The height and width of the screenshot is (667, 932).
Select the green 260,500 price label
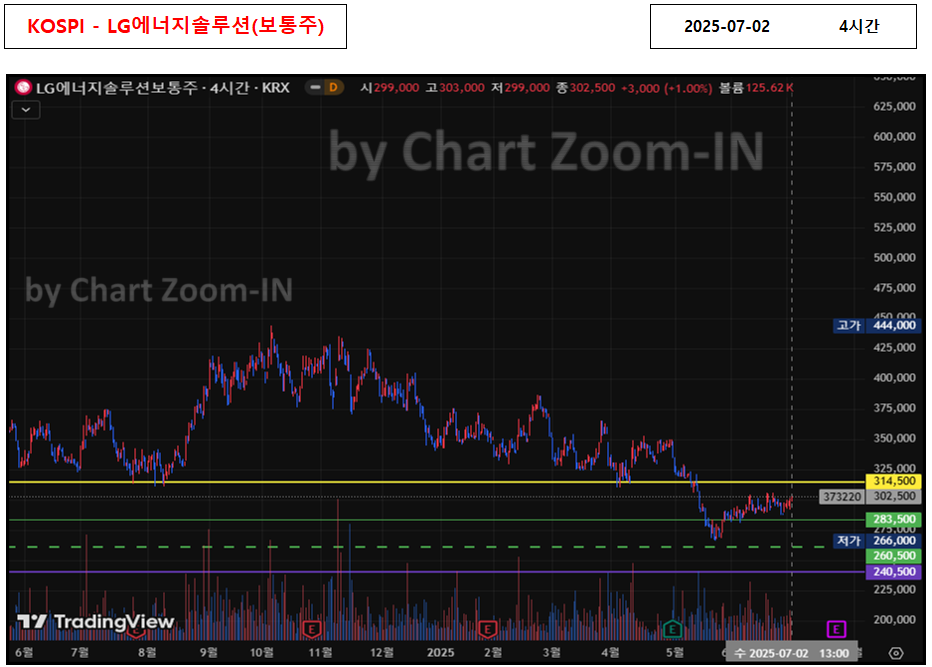coord(894,556)
